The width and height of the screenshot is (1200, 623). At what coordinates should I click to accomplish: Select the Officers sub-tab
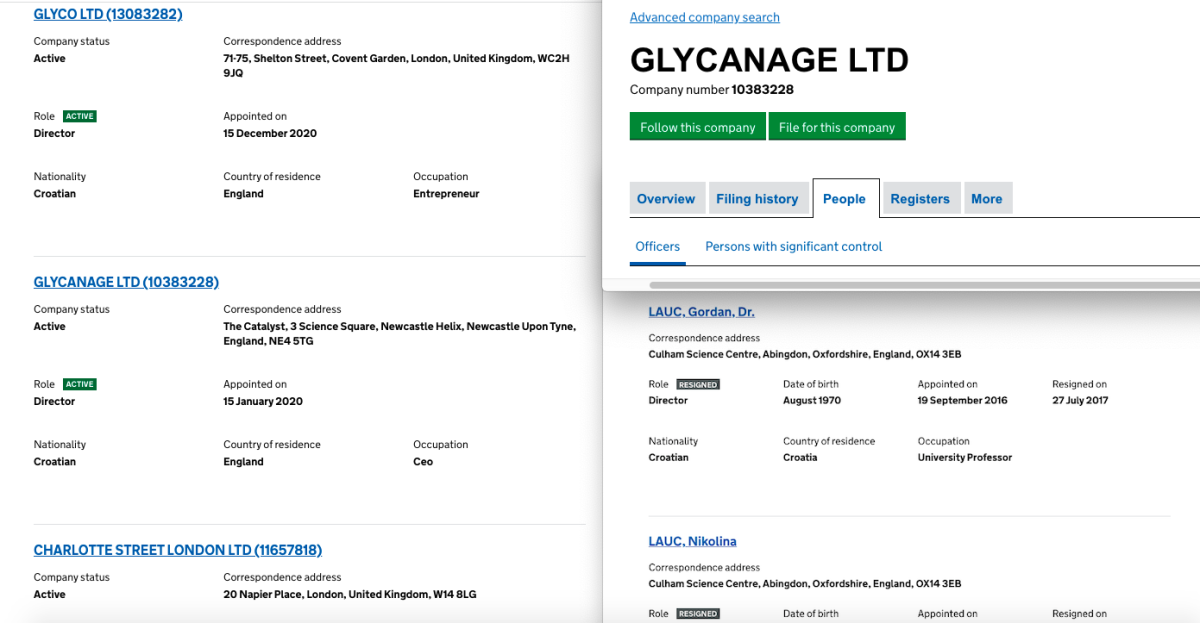coord(658,247)
